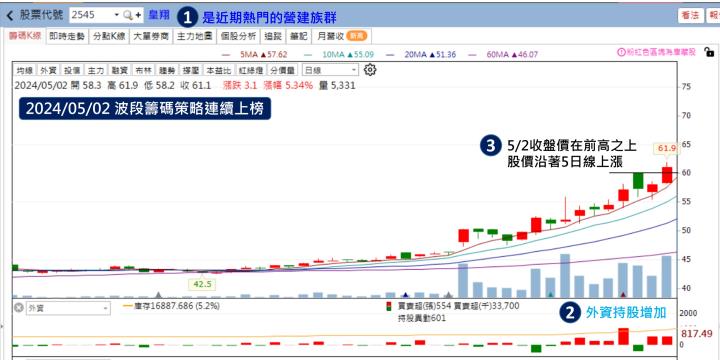The height and width of the screenshot is (360, 720).
Task: Toggle the 外資 overlay button
Action: pyautogui.click(x=48, y=70)
